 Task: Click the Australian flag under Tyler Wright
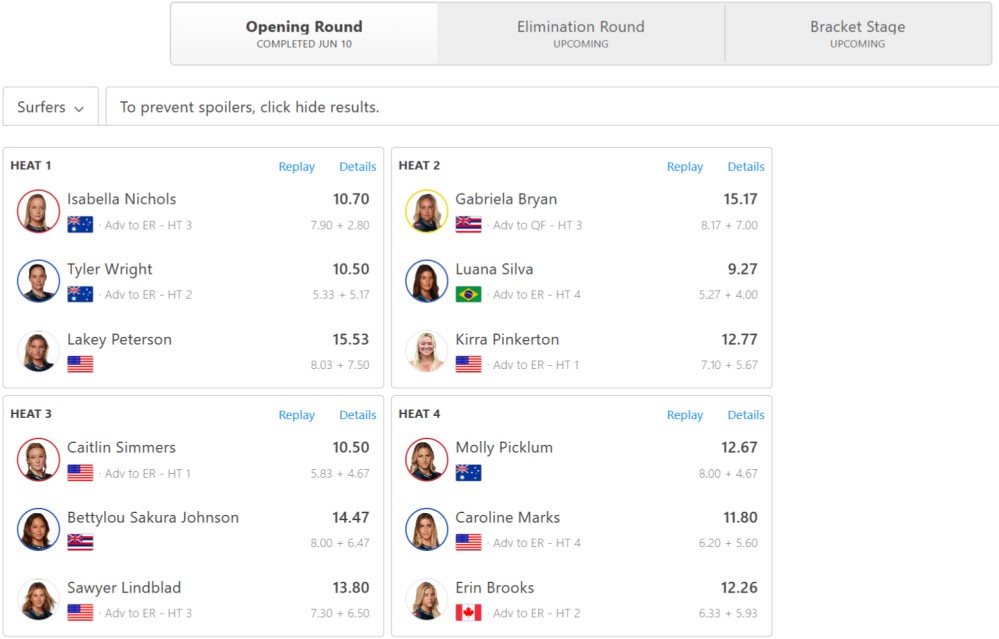coord(80,294)
